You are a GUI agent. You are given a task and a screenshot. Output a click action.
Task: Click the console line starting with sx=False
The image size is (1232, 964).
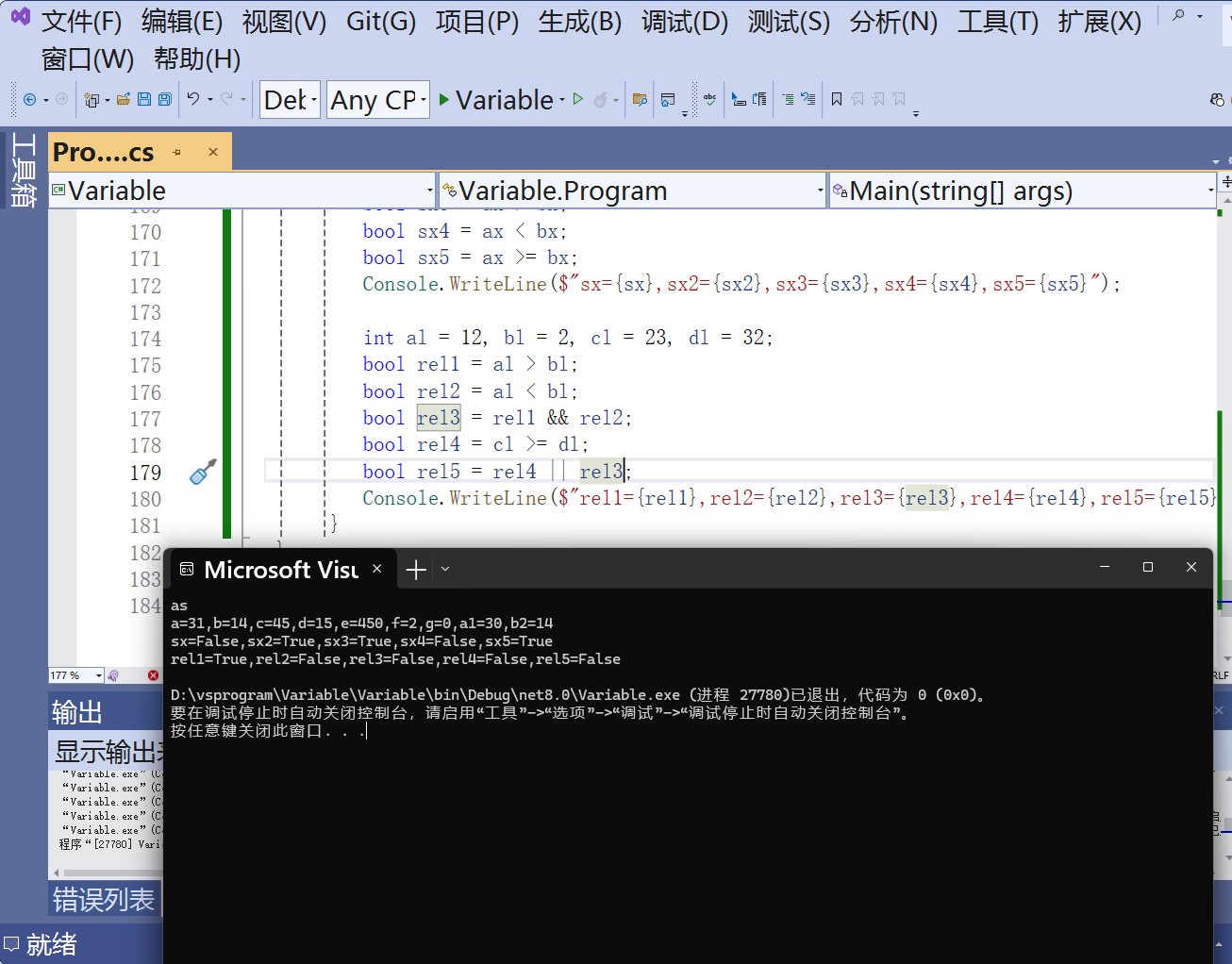[x=361, y=641]
